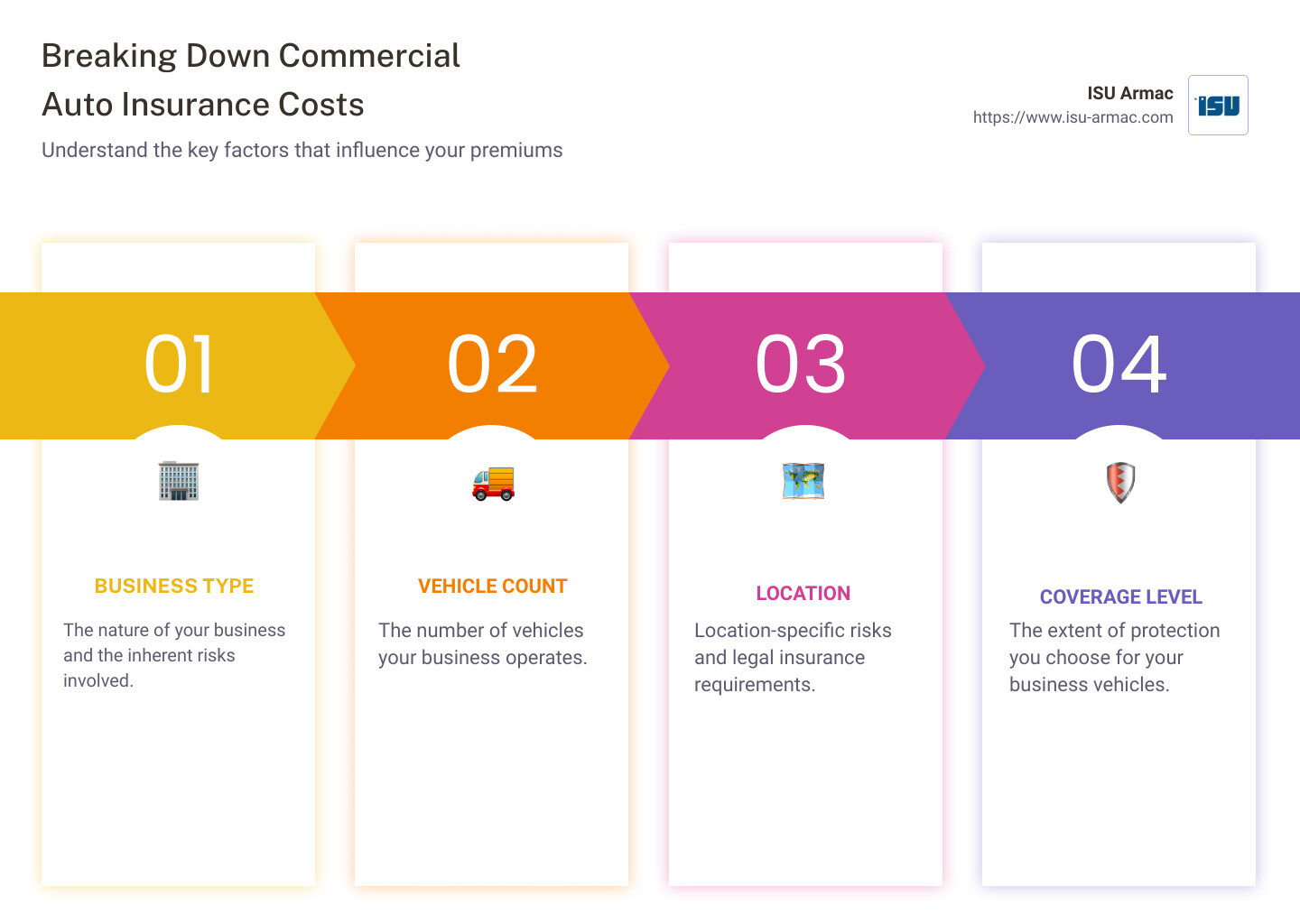Click the delivery truck icon
The width and height of the screenshot is (1300, 924).
point(493,483)
